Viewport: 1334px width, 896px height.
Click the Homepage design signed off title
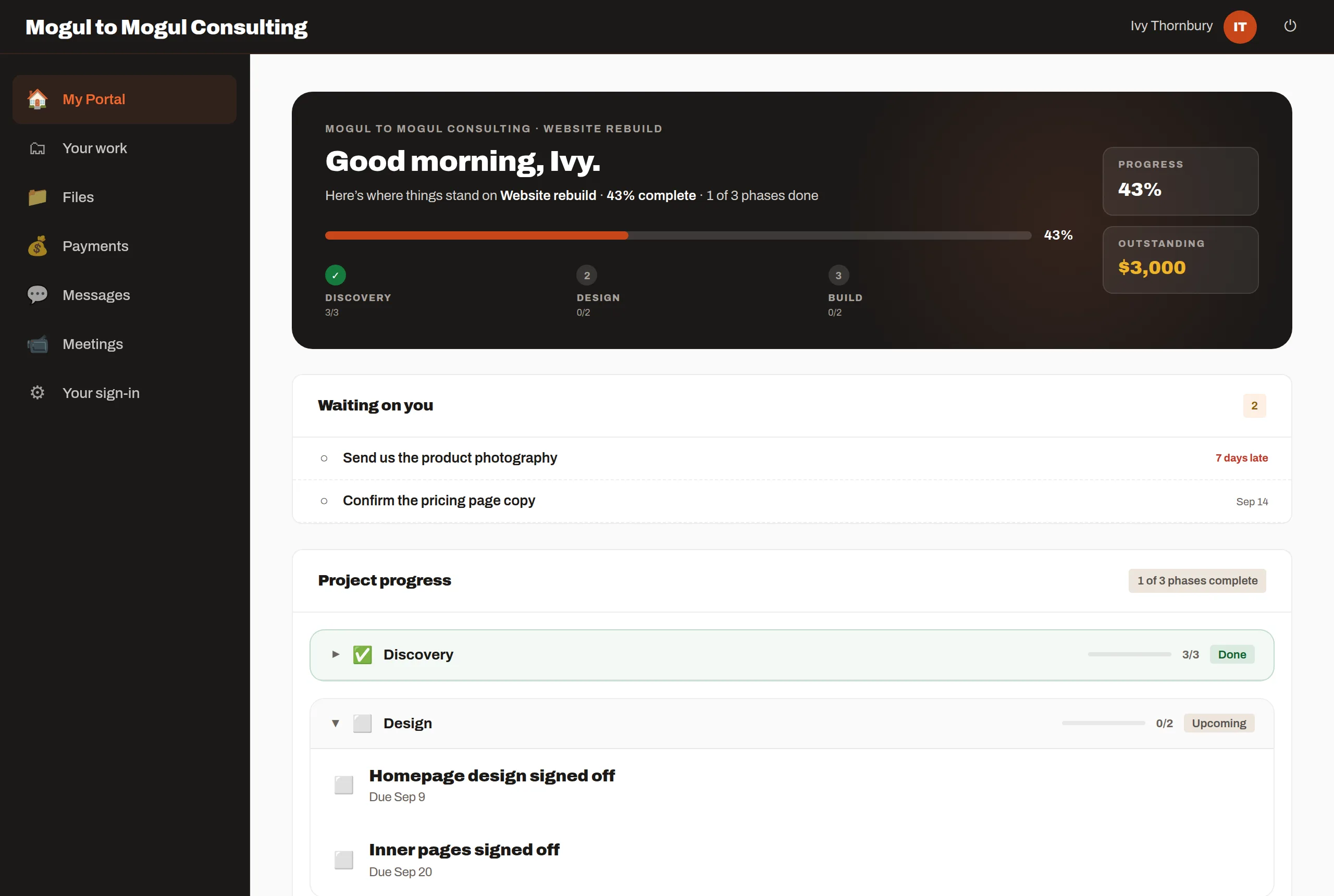pos(491,776)
